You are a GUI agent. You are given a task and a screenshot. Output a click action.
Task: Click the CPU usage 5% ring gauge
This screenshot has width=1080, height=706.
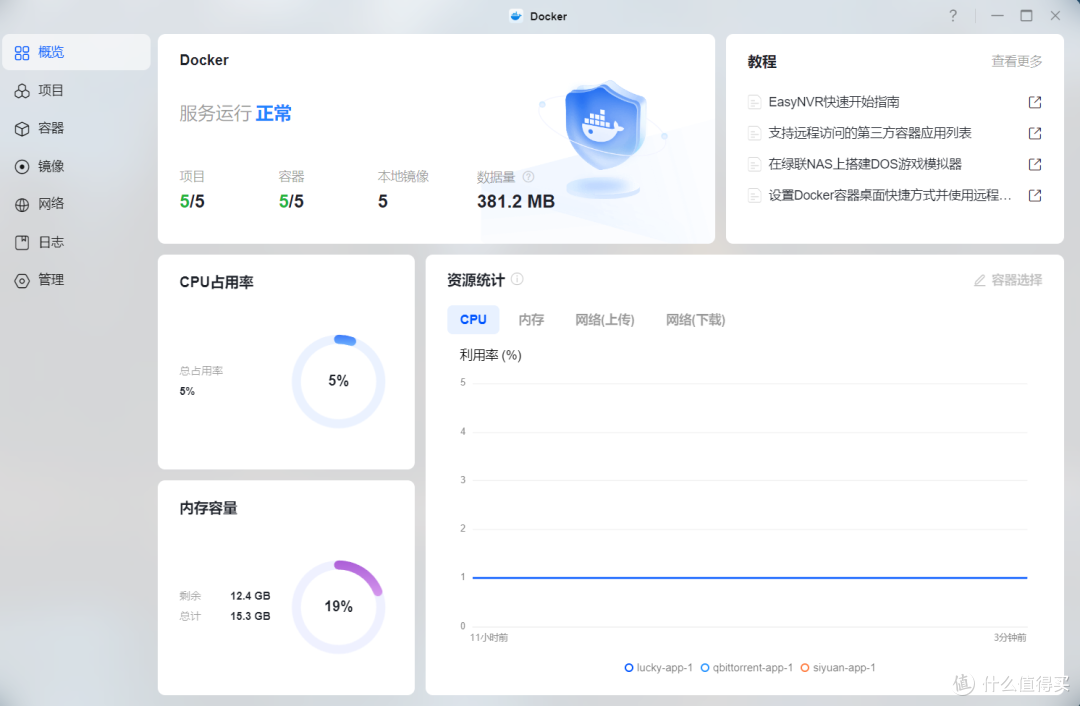(x=338, y=381)
